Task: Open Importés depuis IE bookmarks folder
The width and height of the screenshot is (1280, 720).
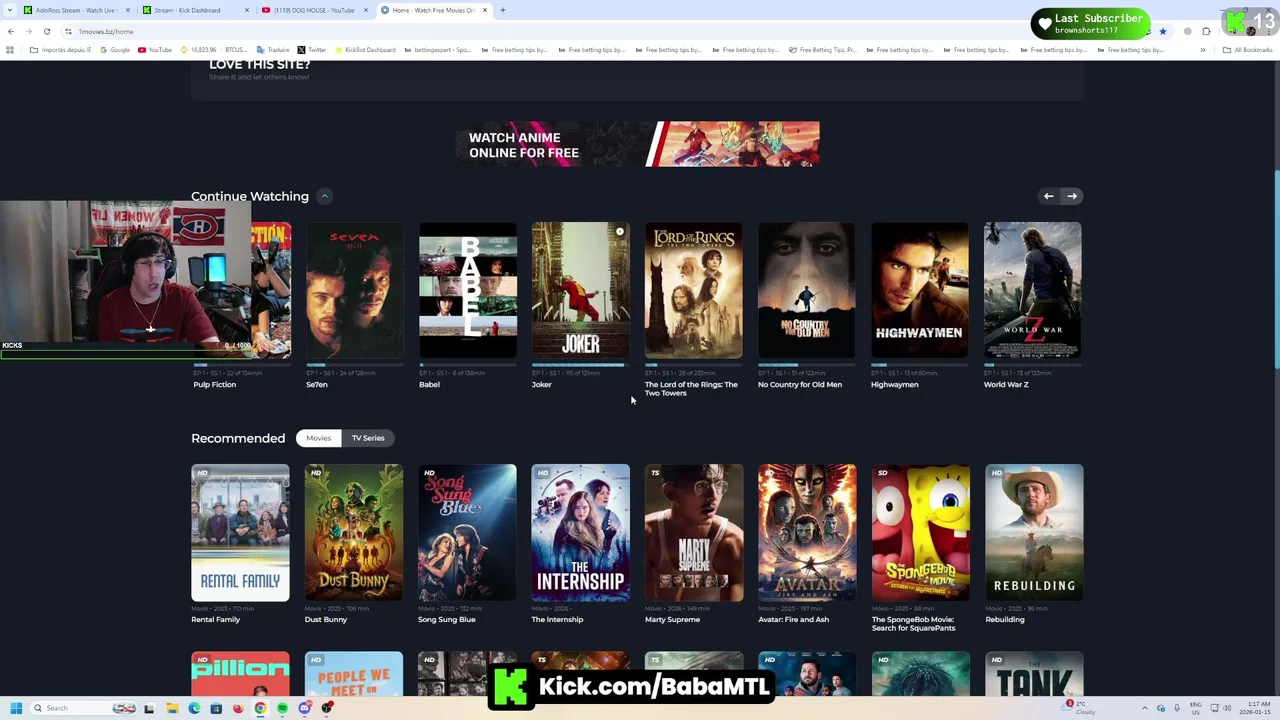Action: 60,50
